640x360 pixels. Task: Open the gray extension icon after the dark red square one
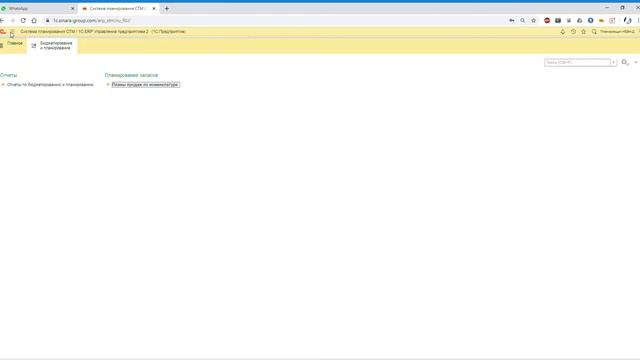[569, 20]
